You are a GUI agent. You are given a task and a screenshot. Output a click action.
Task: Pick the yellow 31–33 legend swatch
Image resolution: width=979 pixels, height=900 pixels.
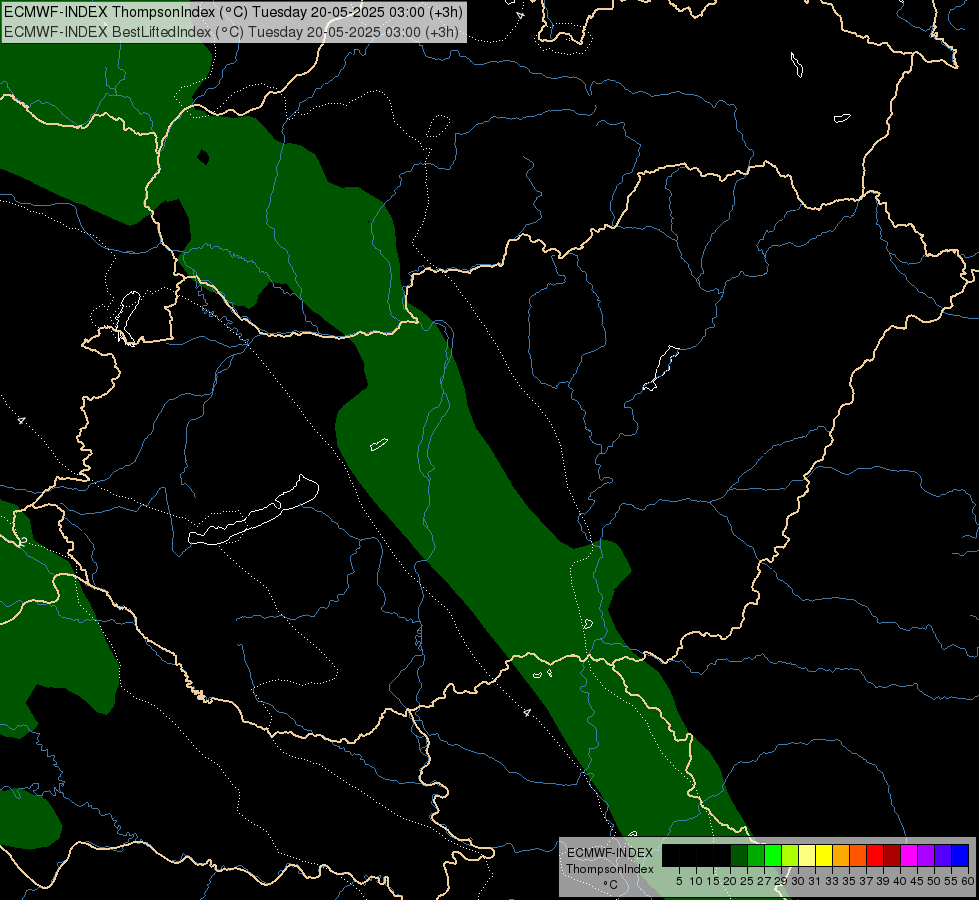pos(824,855)
